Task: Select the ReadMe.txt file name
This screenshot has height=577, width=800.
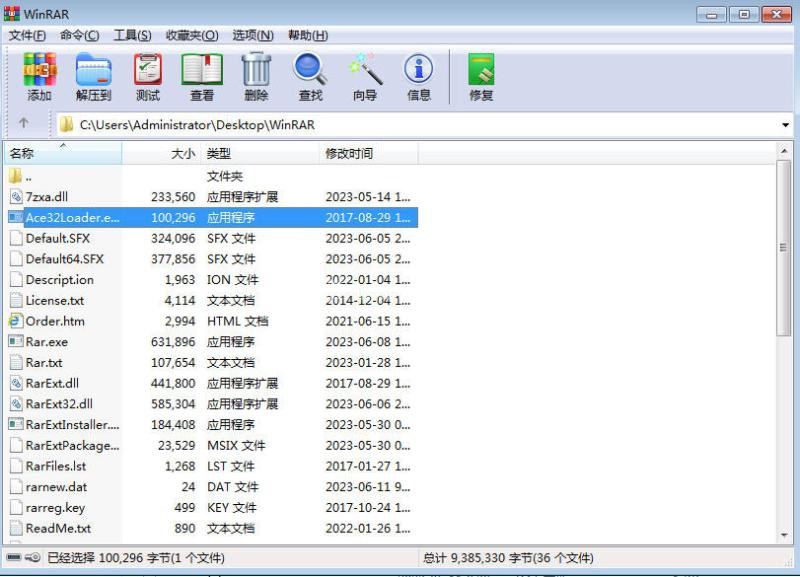Action: [x=58, y=529]
